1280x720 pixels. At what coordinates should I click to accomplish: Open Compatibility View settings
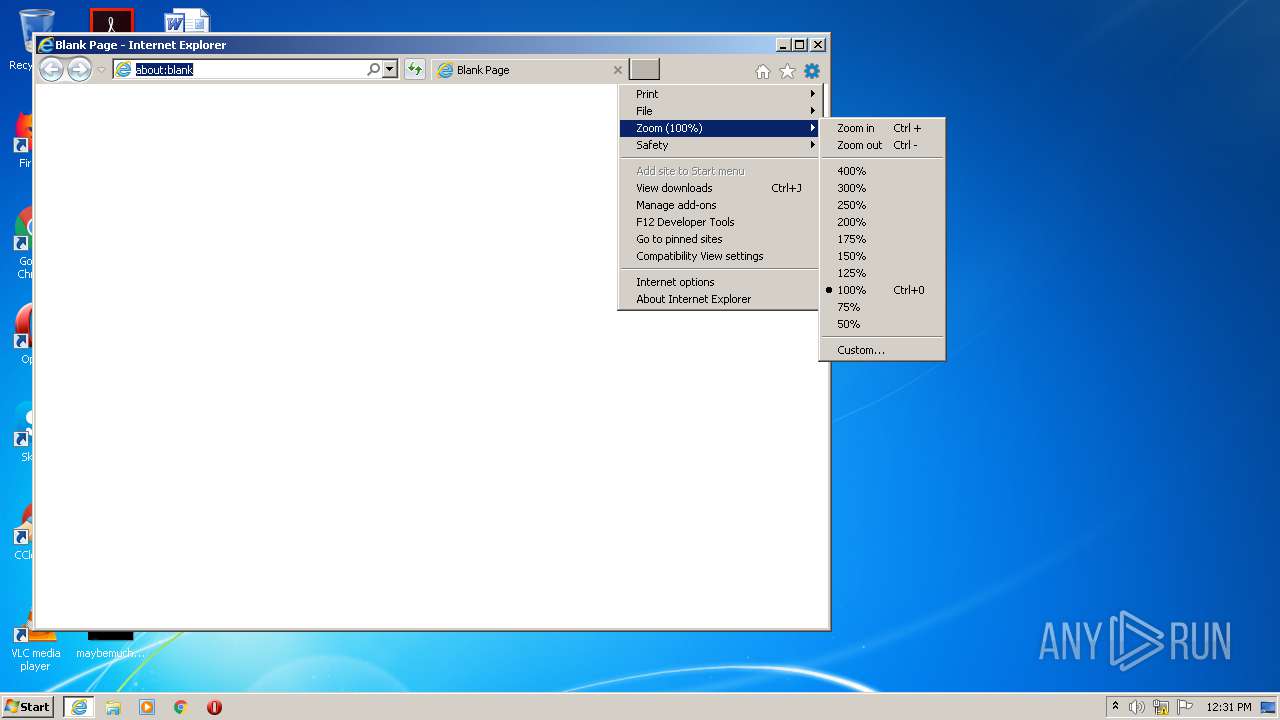(x=719, y=256)
